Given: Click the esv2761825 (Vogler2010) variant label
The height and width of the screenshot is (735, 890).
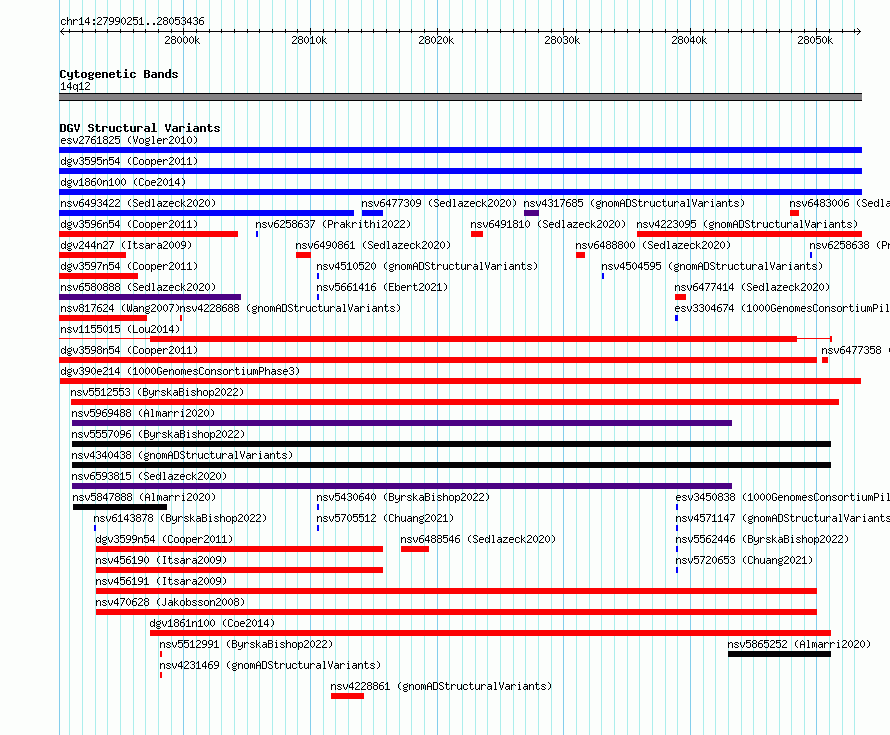Looking at the screenshot, I should click(129, 140).
